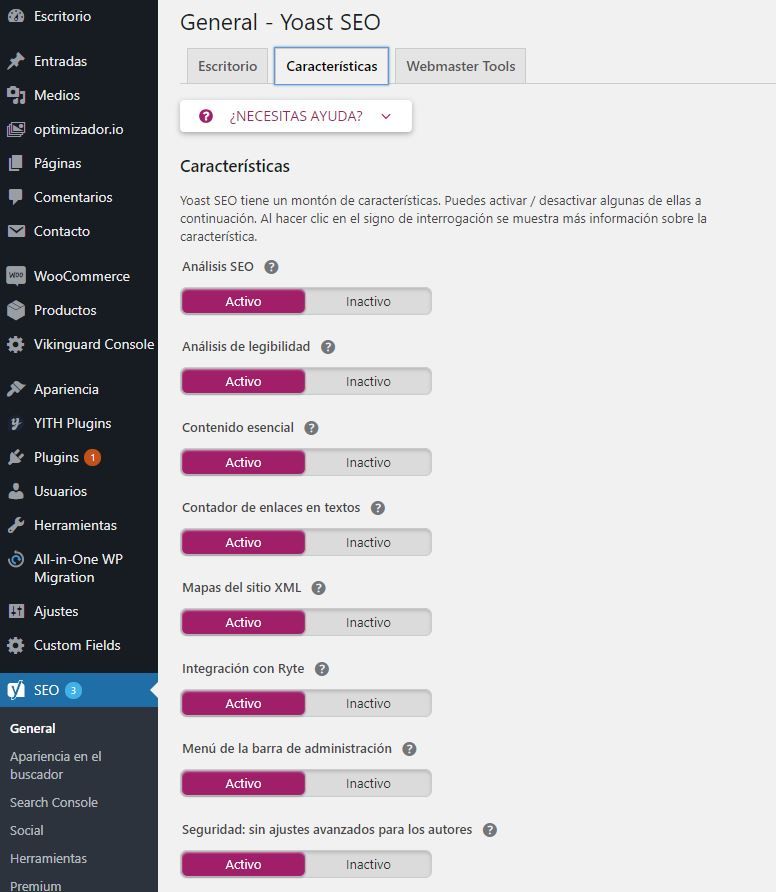776x892 pixels.
Task: Set Mapas del sitio XML to Inactivo
Action: tap(368, 623)
